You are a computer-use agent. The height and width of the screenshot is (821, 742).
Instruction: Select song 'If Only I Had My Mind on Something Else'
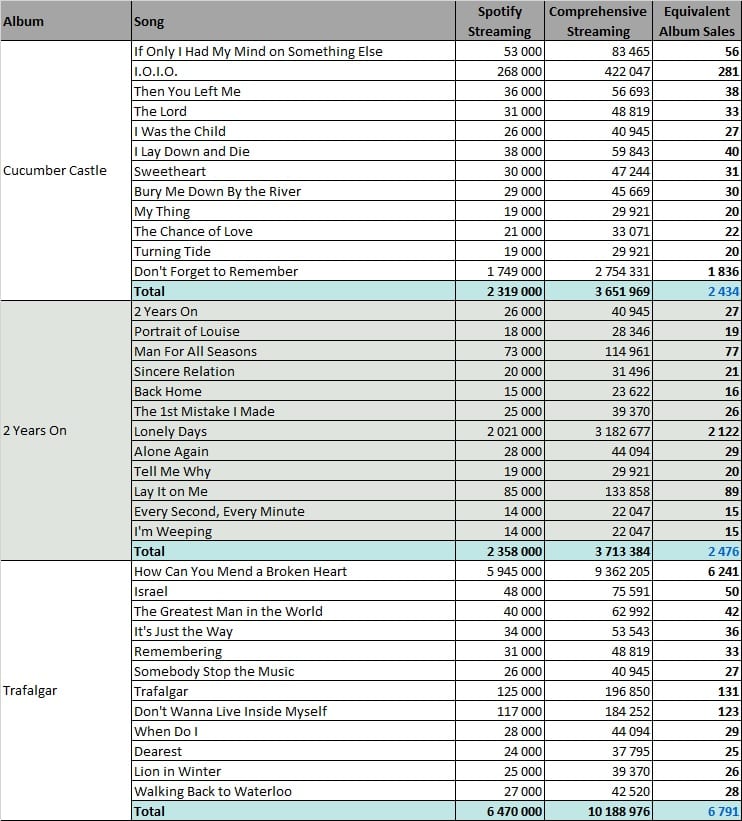293,51
